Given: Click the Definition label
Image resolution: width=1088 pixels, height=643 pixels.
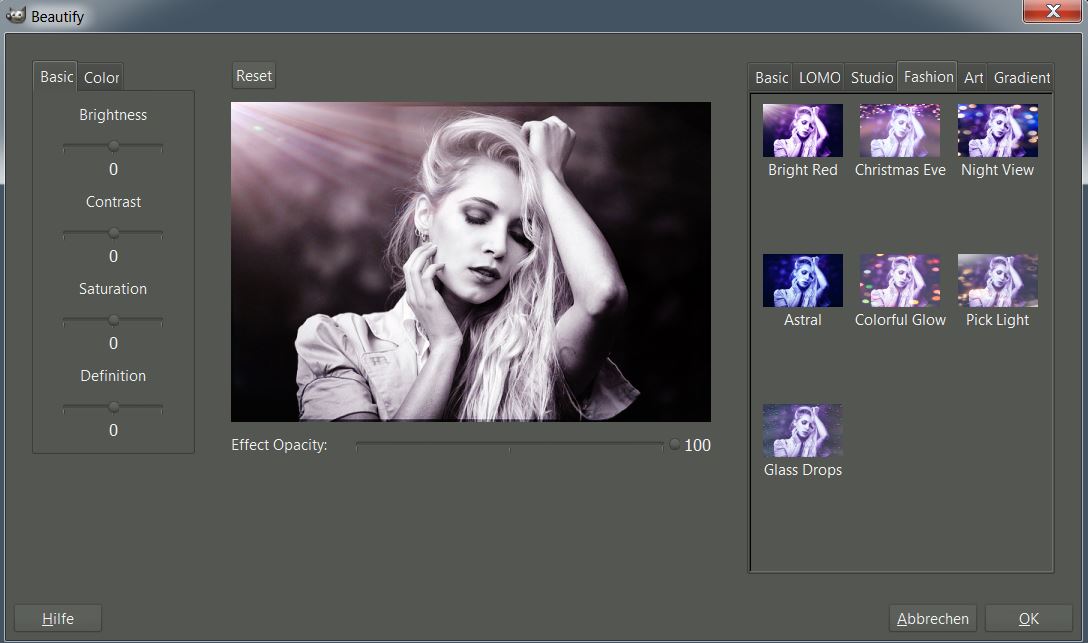Looking at the screenshot, I should [113, 376].
